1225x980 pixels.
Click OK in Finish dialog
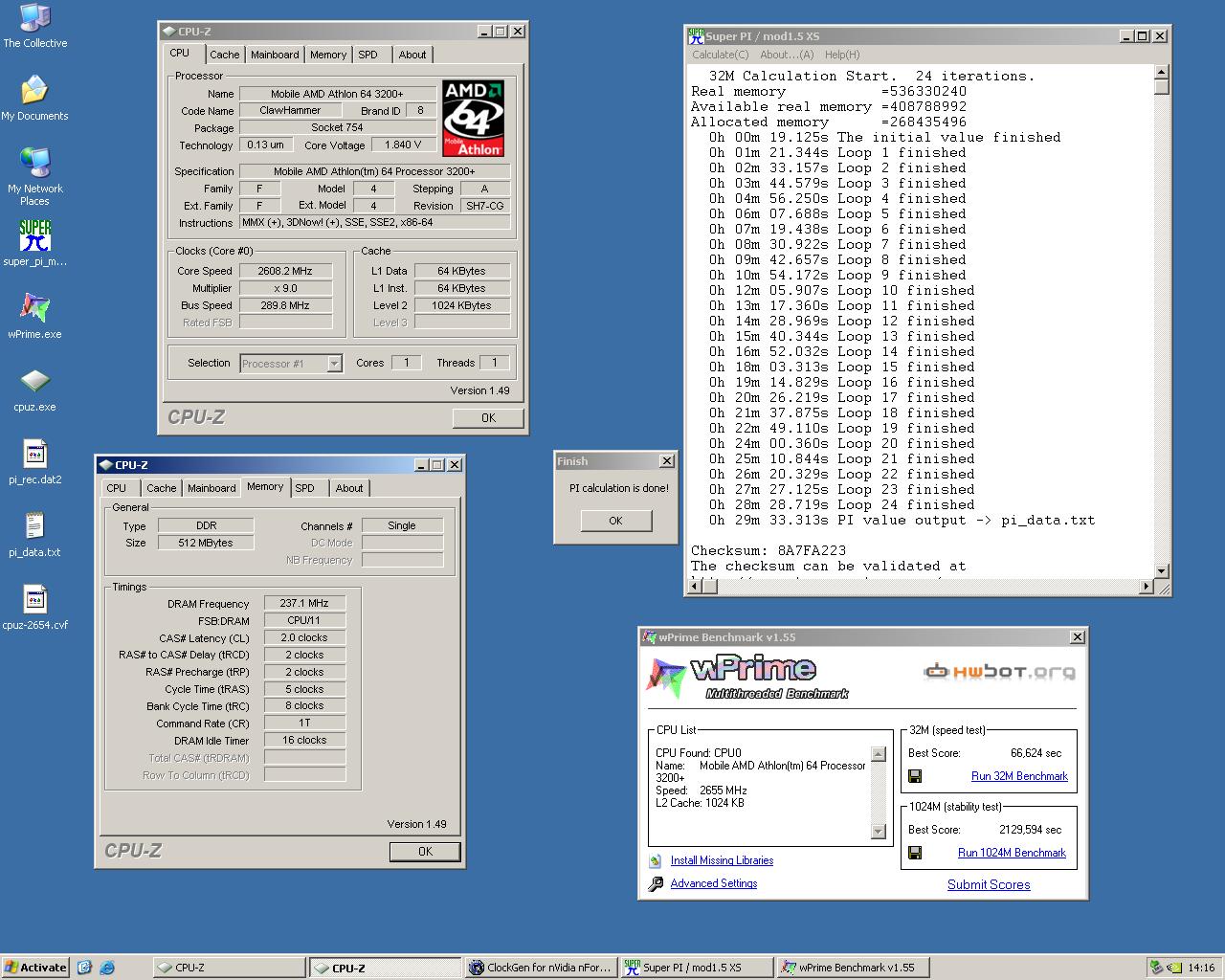tap(615, 521)
